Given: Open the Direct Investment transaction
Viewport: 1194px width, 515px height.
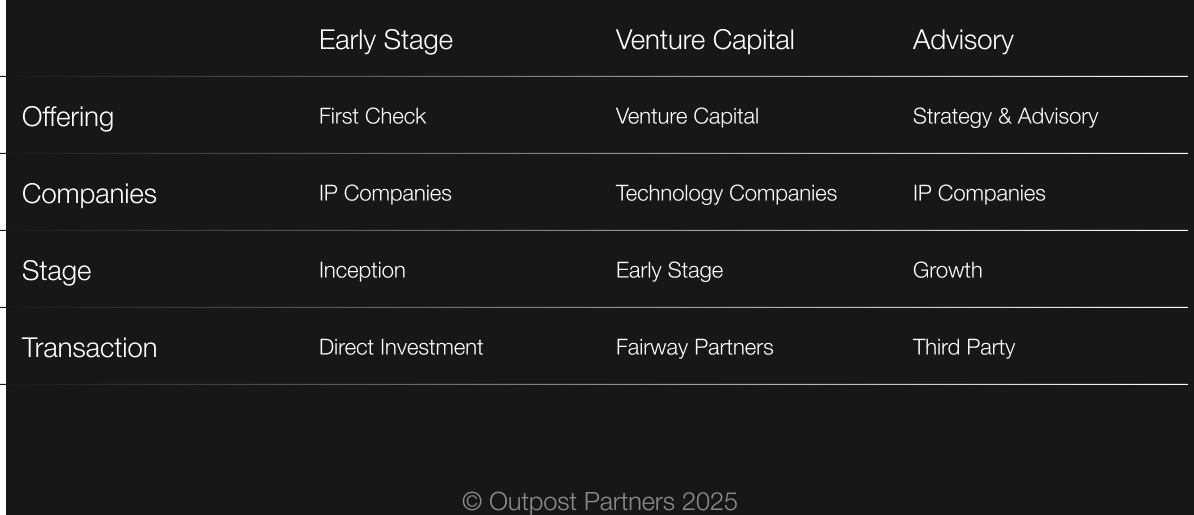Looking at the screenshot, I should point(400,348).
